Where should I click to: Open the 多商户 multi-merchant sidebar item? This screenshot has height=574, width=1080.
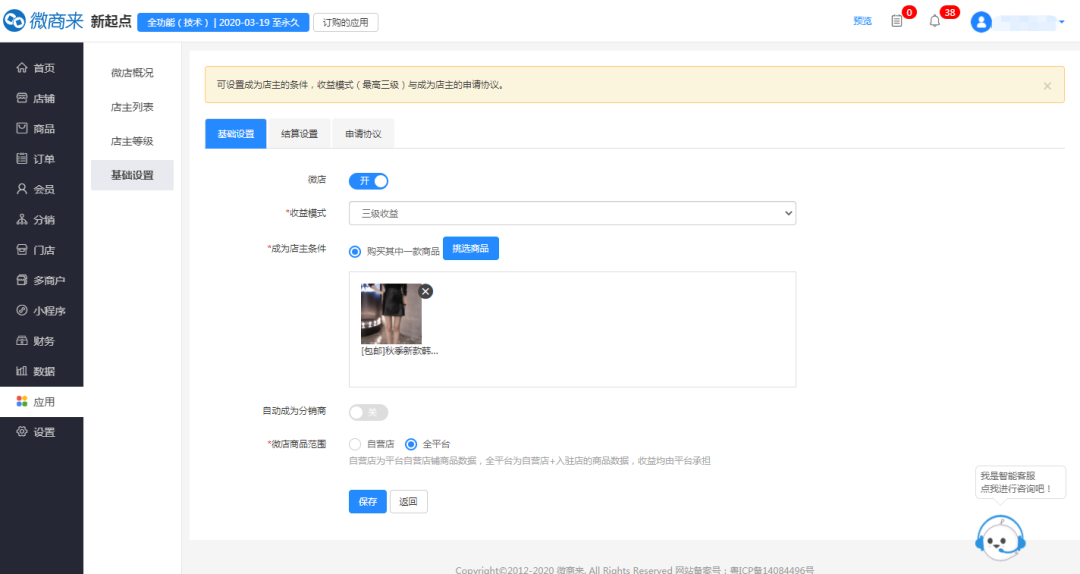tap(41, 280)
